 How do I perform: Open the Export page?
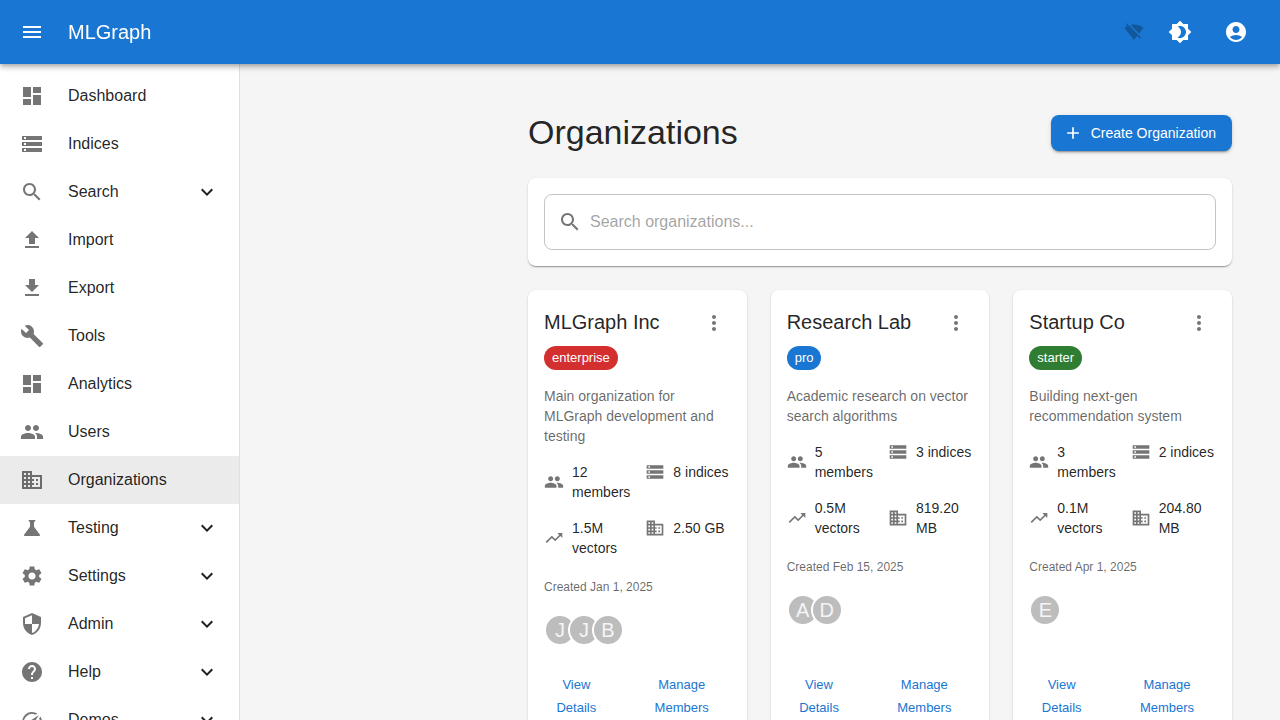pyautogui.click(x=90, y=287)
